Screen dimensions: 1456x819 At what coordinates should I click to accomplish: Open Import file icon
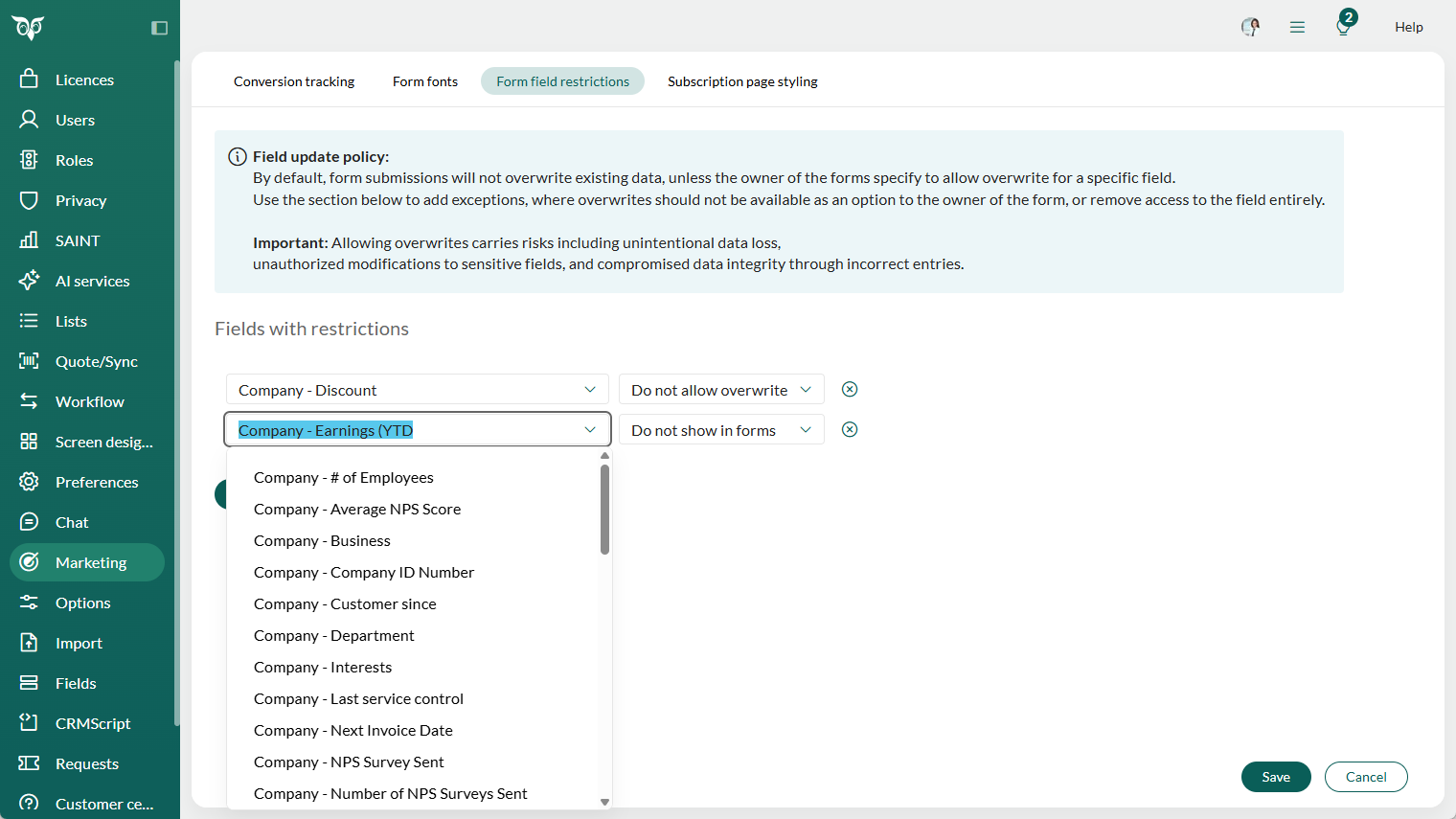point(29,642)
